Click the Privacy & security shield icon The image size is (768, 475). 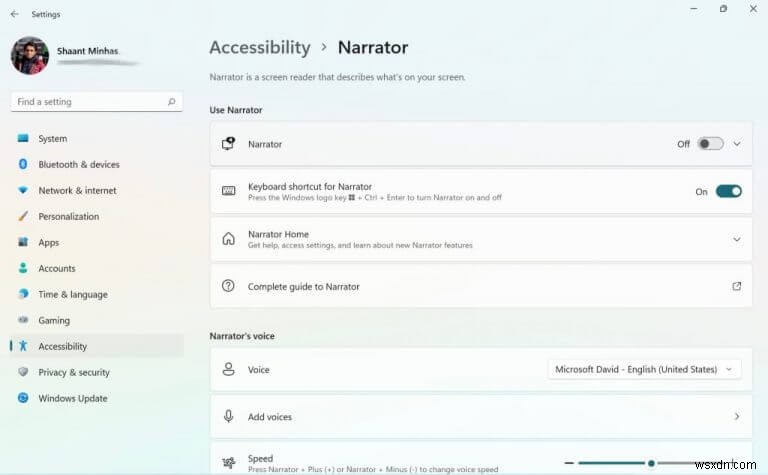(x=23, y=372)
